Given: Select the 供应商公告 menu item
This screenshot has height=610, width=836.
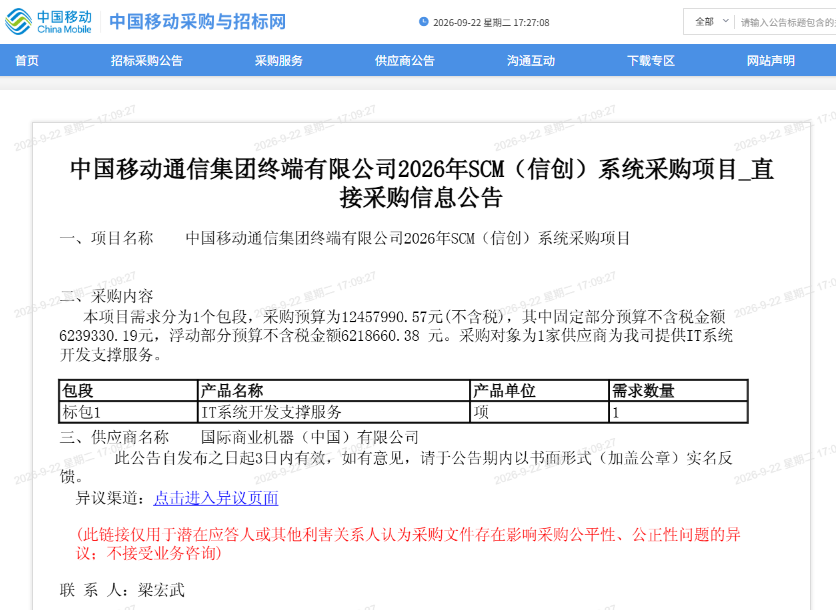Looking at the screenshot, I should pos(405,60).
